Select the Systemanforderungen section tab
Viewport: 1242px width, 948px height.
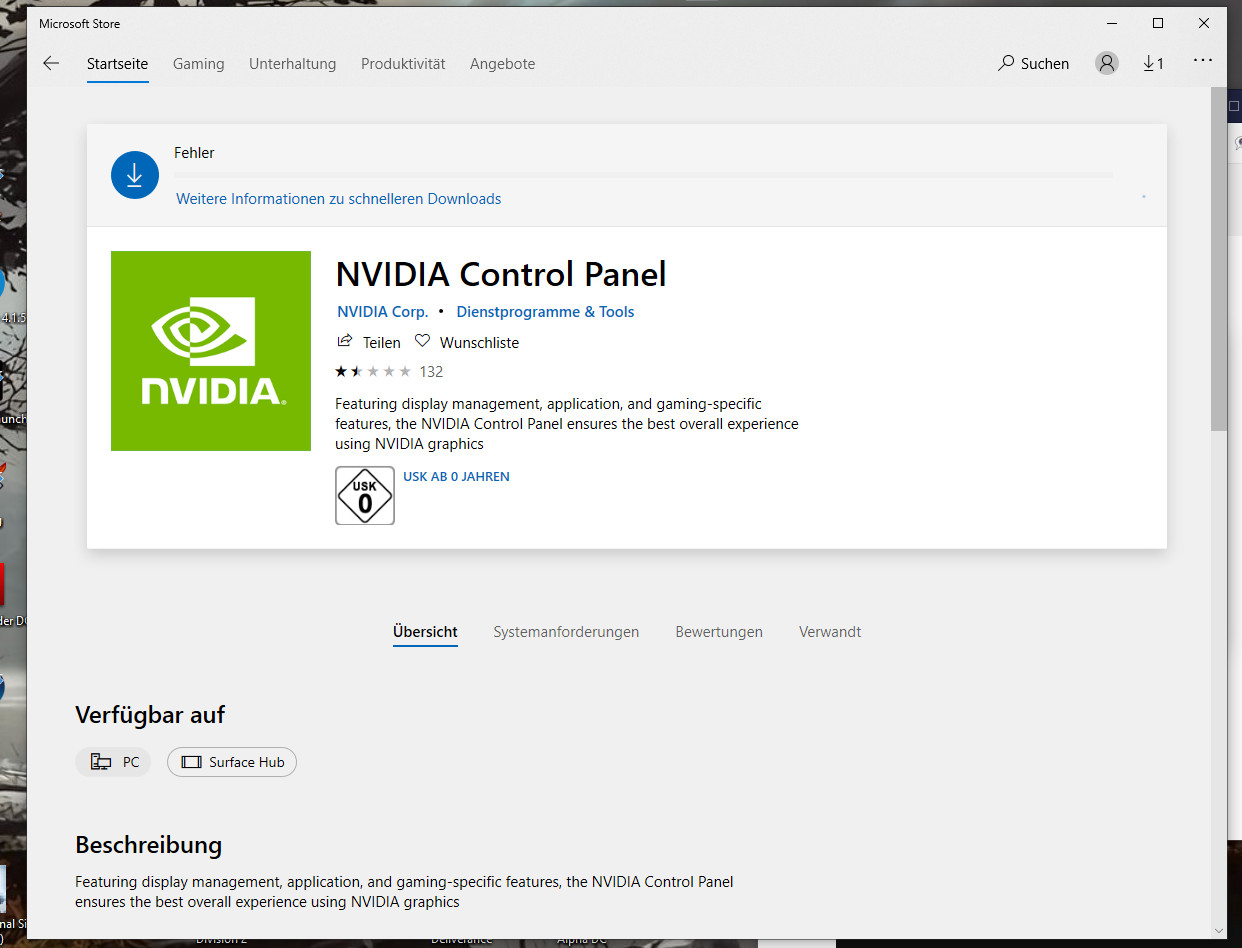[x=566, y=632]
